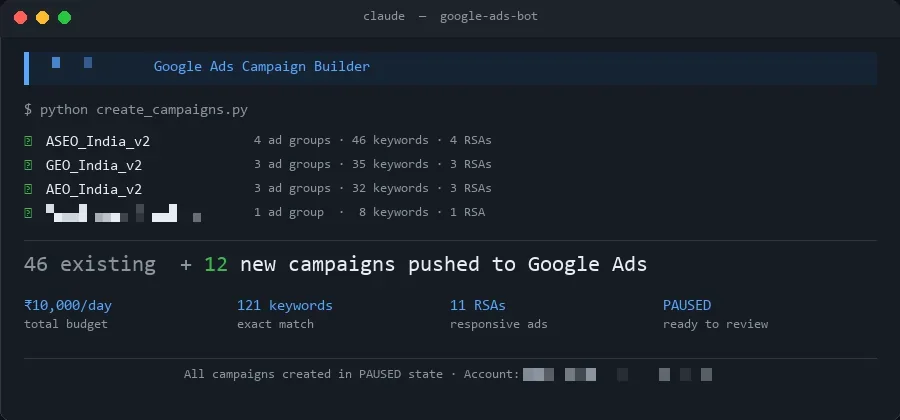Click the '46 existing' count text
Viewport: 900px width, 420px height.
[90, 264]
